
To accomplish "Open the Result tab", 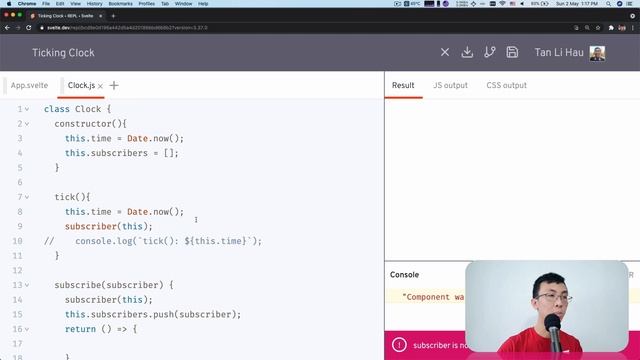I will pos(403,85).
